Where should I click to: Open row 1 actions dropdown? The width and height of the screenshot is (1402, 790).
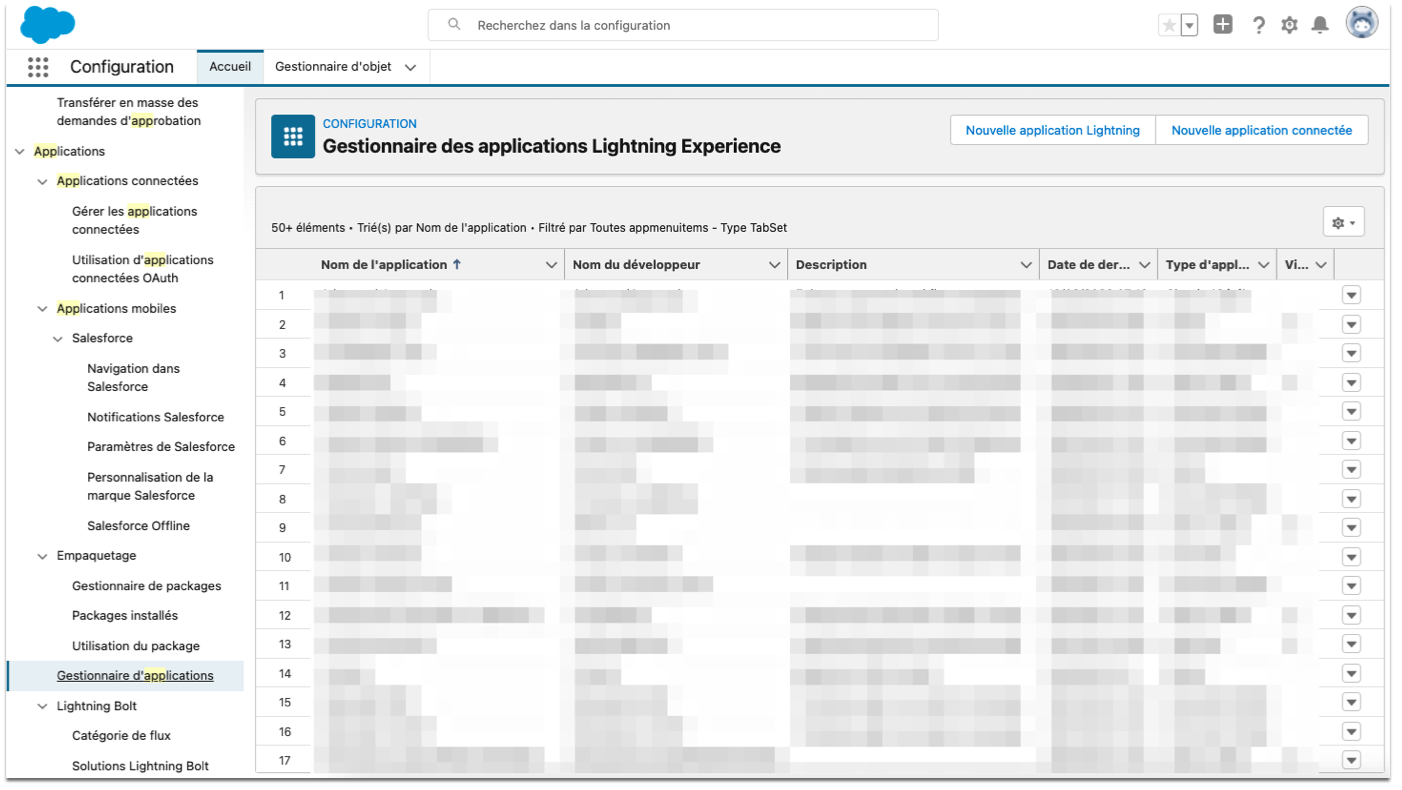pyautogui.click(x=1351, y=295)
